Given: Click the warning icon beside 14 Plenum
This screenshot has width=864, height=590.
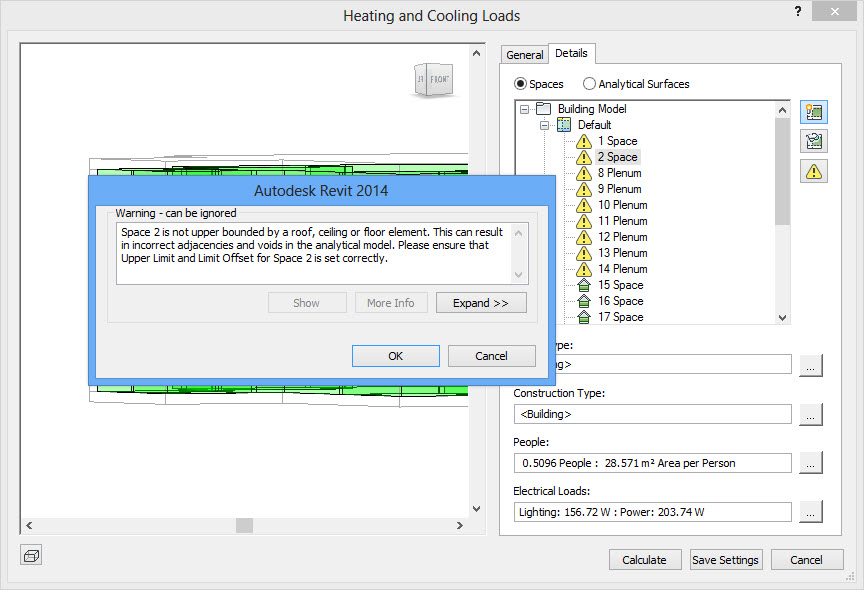Looking at the screenshot, I should tap(584, 269).
